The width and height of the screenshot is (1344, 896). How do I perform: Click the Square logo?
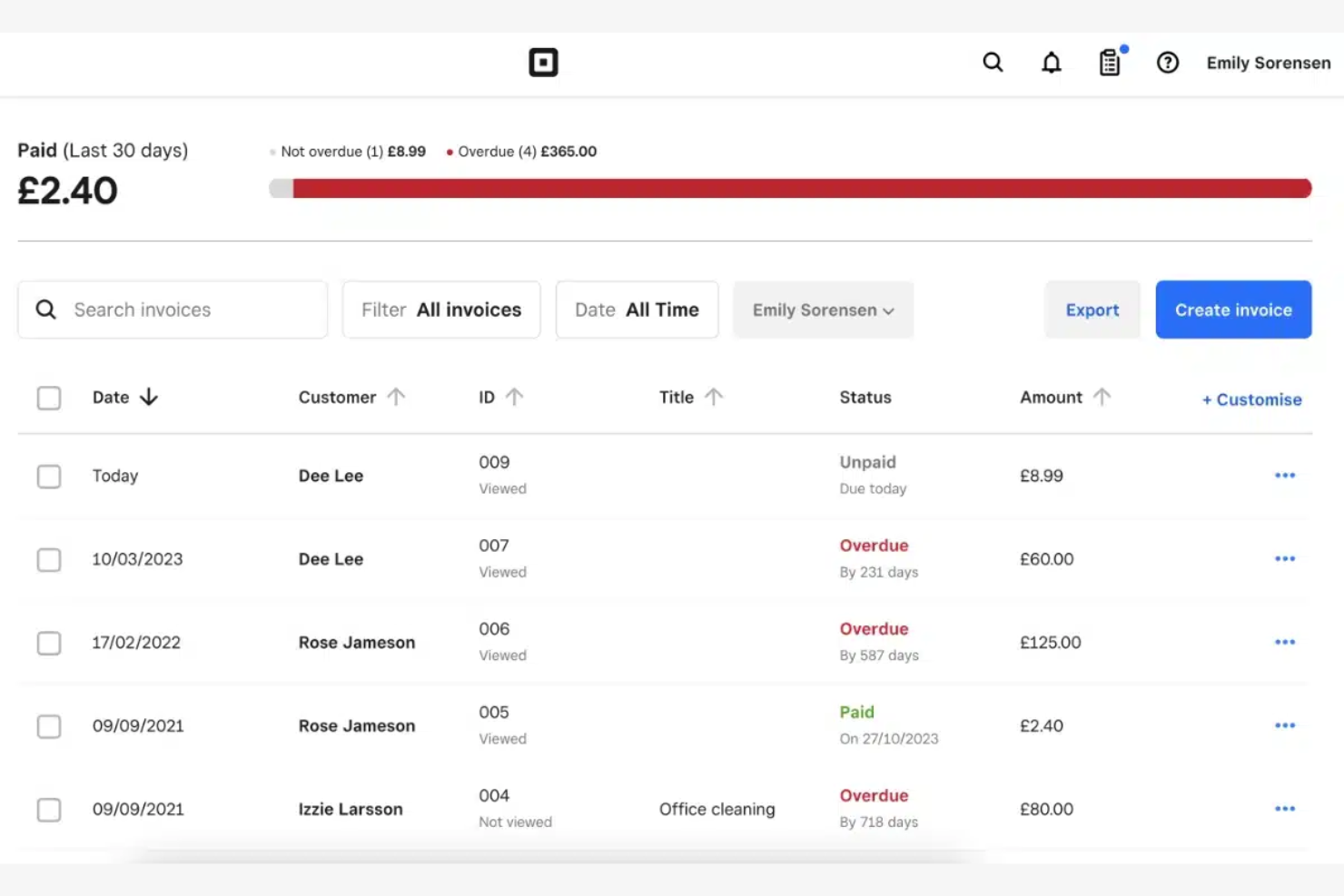tap(543, 62)
